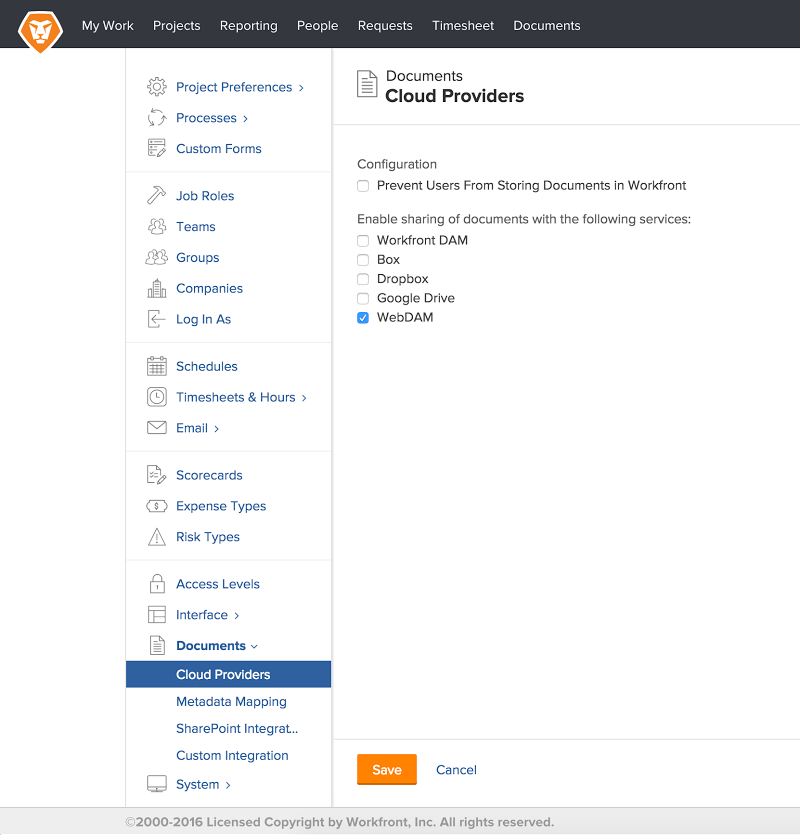Open the Custom Forms link
The image size is (800, 835).
coord(219,149)
